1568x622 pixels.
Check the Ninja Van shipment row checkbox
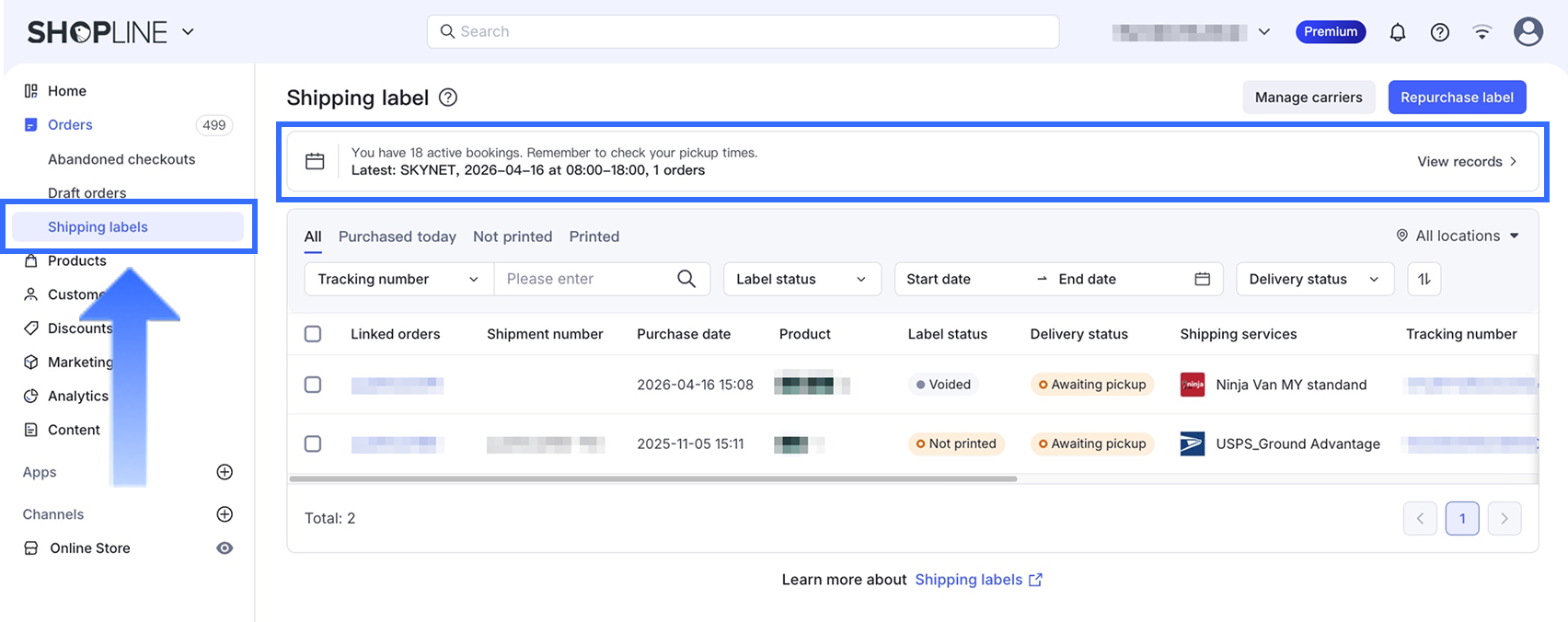pos(313,385)
